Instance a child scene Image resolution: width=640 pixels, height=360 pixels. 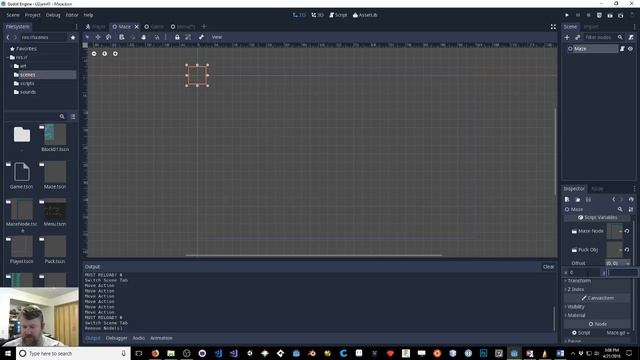point(578,37)
